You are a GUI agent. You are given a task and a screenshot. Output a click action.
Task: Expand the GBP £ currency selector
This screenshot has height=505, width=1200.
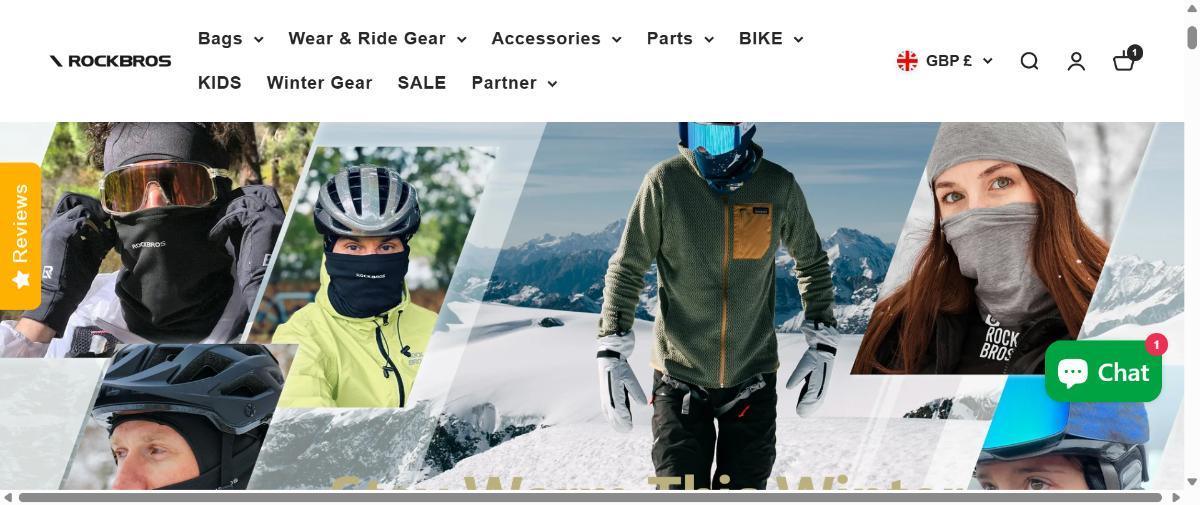pyautogui.click(x=945, y=61)
